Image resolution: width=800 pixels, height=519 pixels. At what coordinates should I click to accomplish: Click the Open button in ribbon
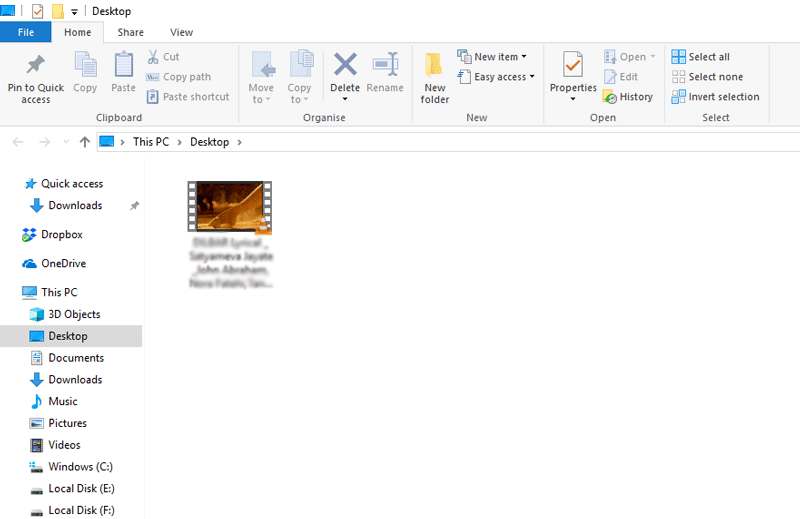629,57
